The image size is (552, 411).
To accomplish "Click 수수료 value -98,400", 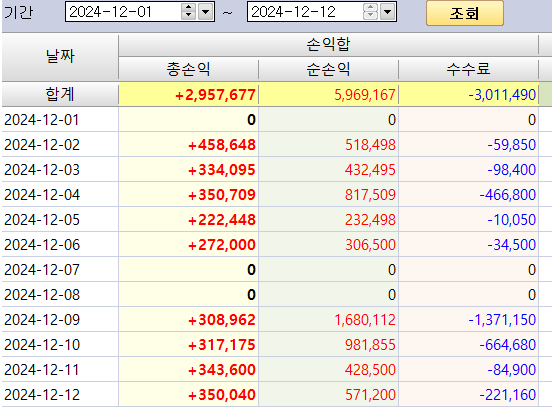I will tap(512, 170).
